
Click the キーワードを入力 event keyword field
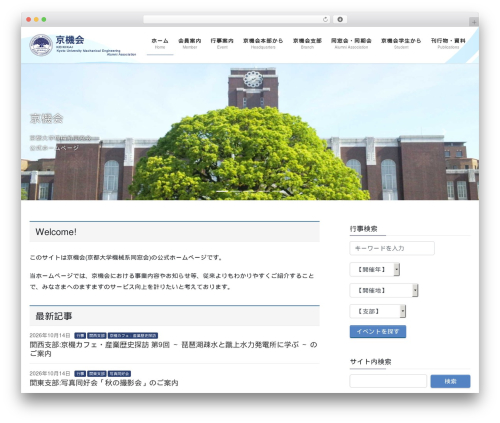tap(392, 248)
